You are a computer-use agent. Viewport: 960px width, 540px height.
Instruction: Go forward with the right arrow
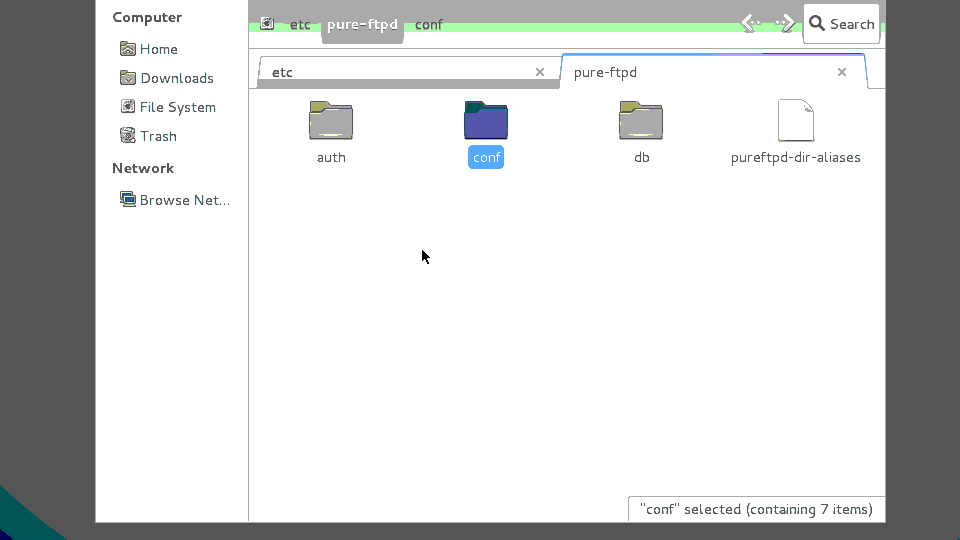click(x=784, y=24)
